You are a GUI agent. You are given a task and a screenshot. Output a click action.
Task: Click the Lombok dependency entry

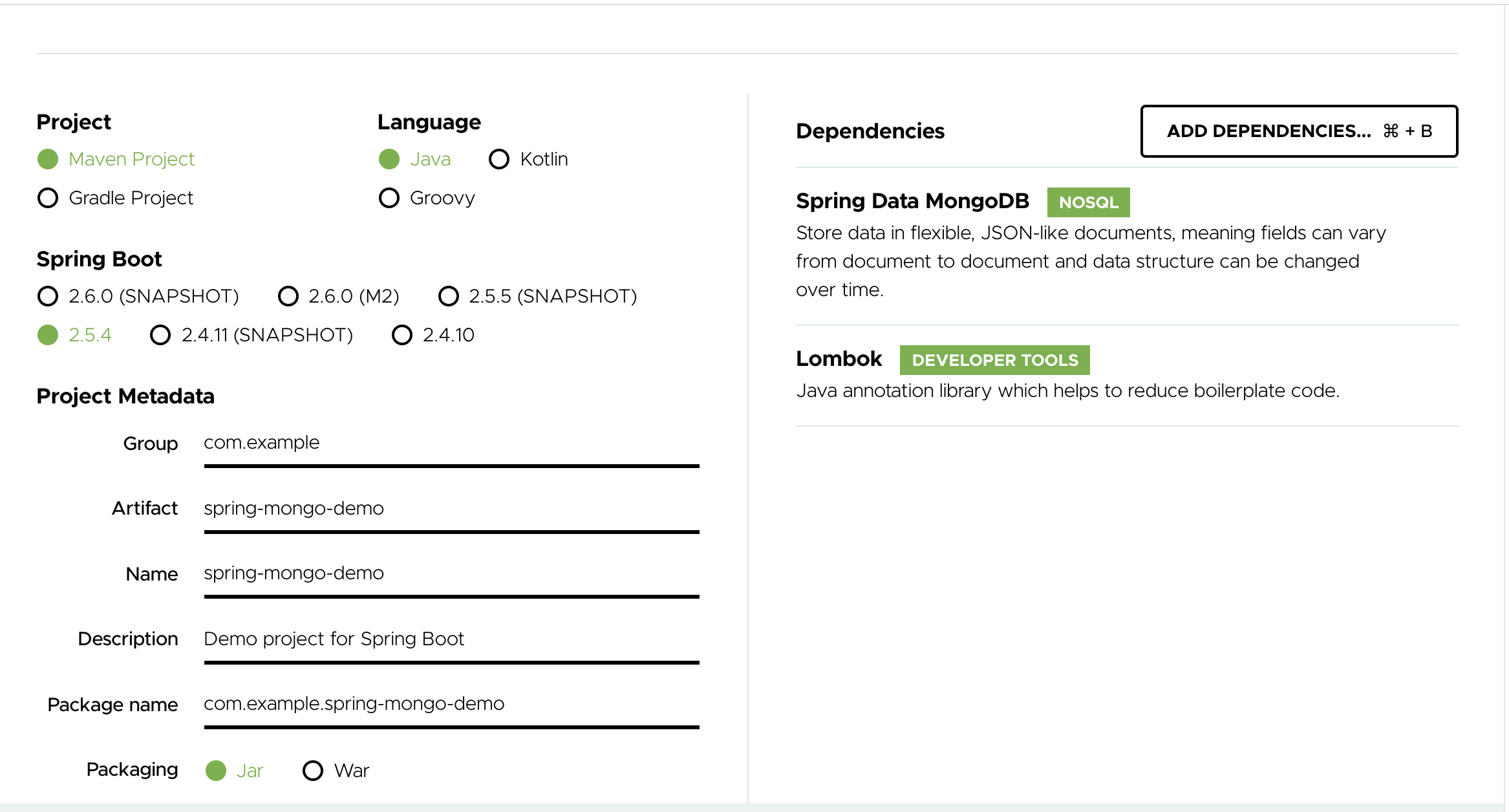click(x=839, y=359)
